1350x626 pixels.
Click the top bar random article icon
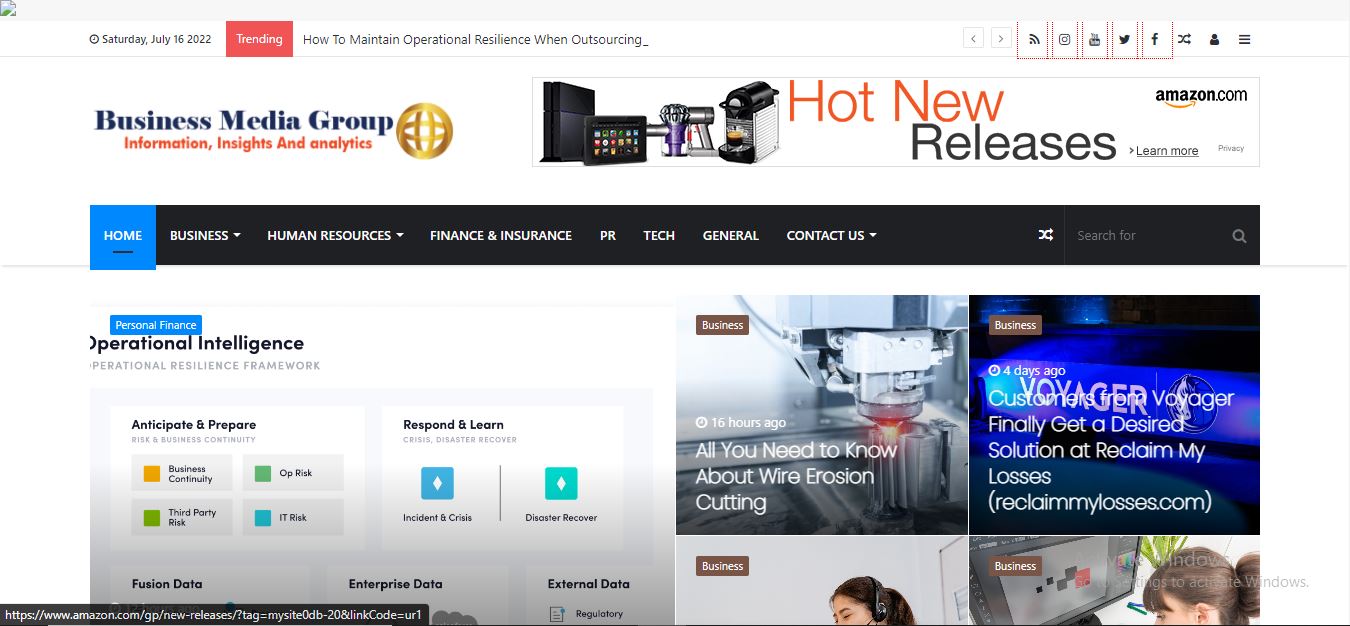1184,40
